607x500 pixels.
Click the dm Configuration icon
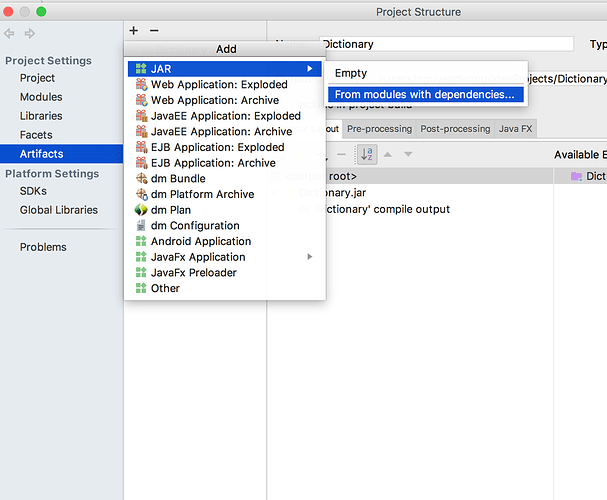pos(142,226)
